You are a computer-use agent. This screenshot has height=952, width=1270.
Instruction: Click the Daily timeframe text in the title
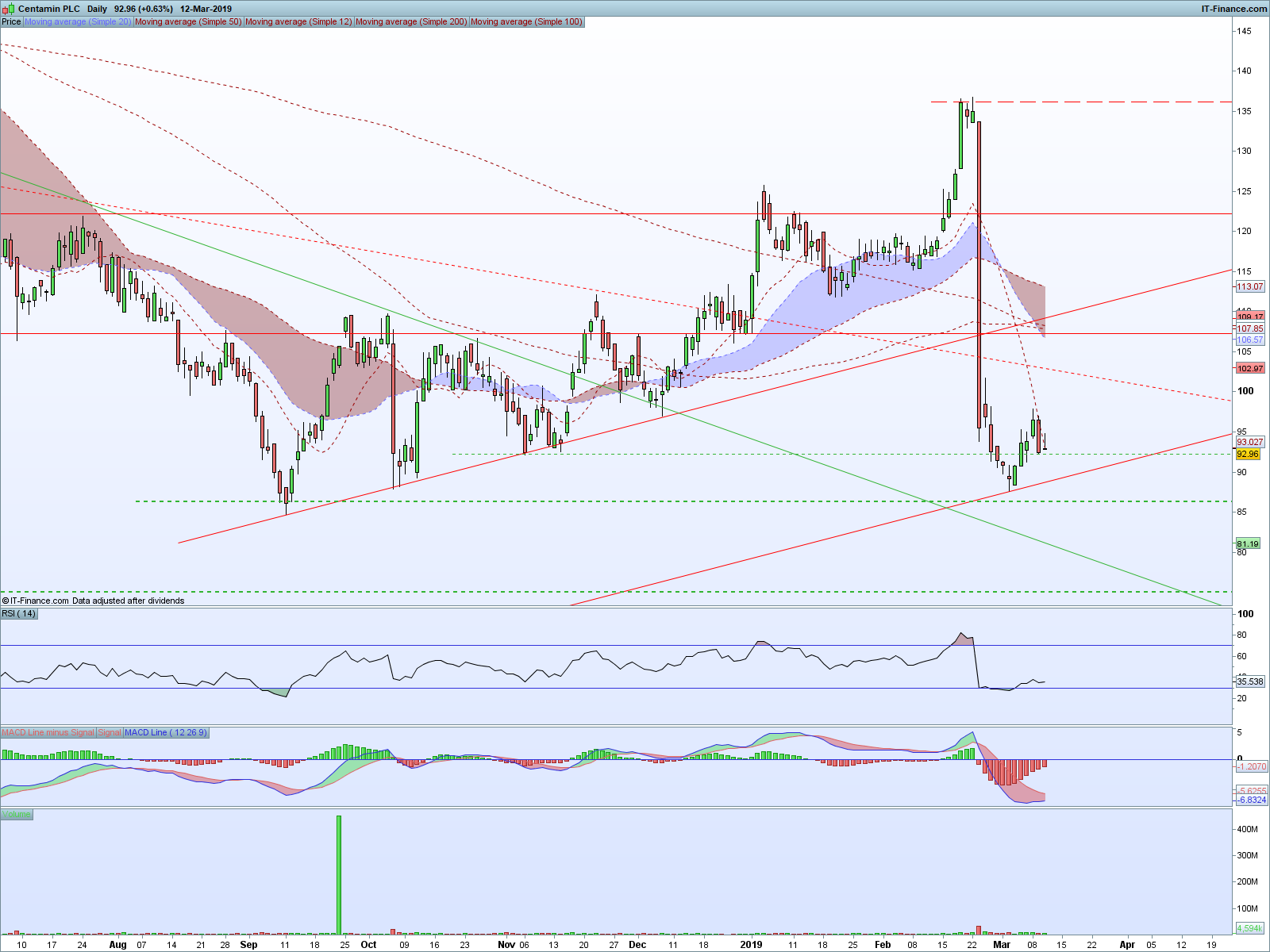97,9
